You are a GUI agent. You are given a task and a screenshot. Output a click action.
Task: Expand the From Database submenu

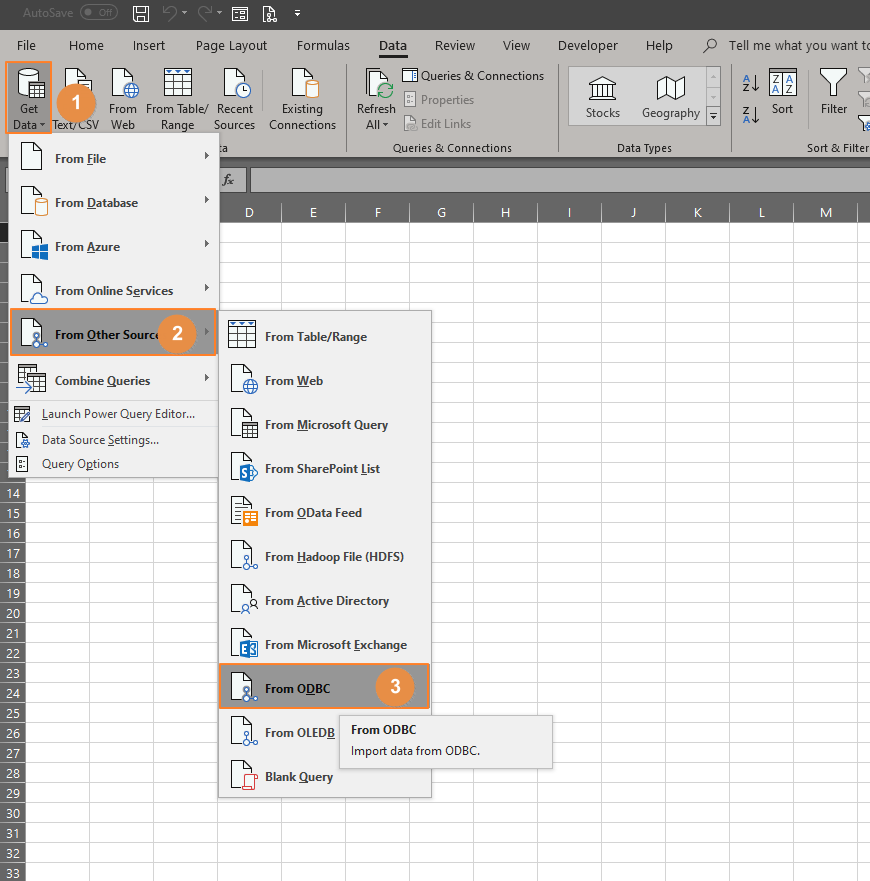point(114,202)
